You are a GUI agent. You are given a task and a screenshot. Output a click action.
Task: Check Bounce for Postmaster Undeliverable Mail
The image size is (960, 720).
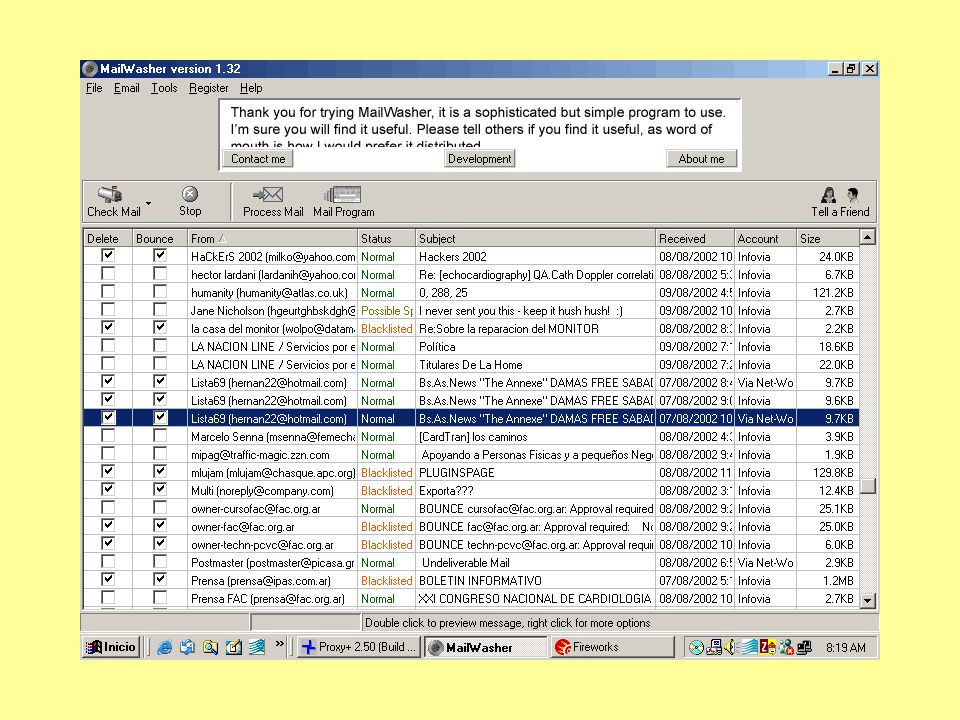pos(160,561)
